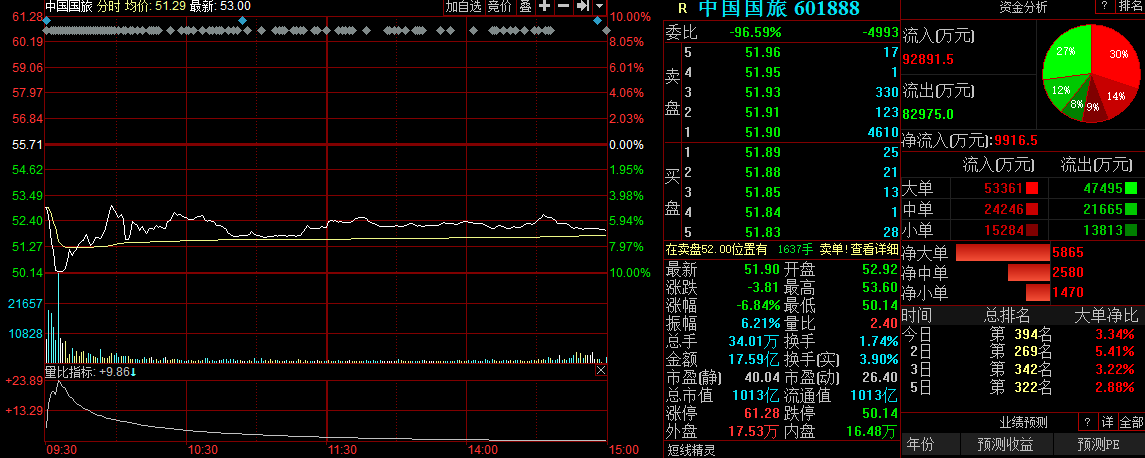
Task: Click the buy 5 price 51.83
Action: coord(763,232)
